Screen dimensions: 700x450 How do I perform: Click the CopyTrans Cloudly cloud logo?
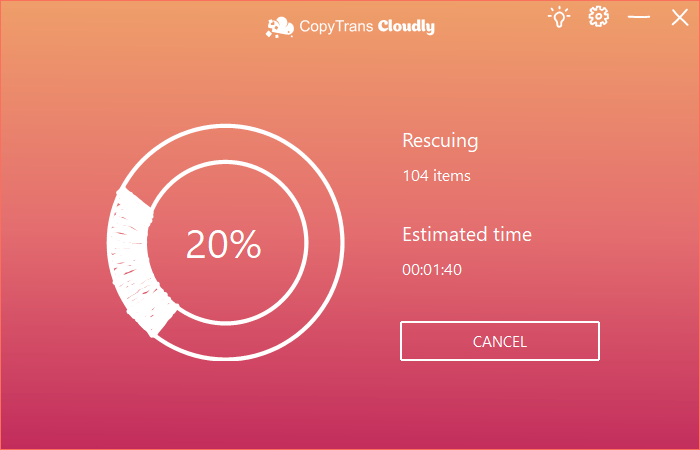pyautogui.click(x=279, y=27)
